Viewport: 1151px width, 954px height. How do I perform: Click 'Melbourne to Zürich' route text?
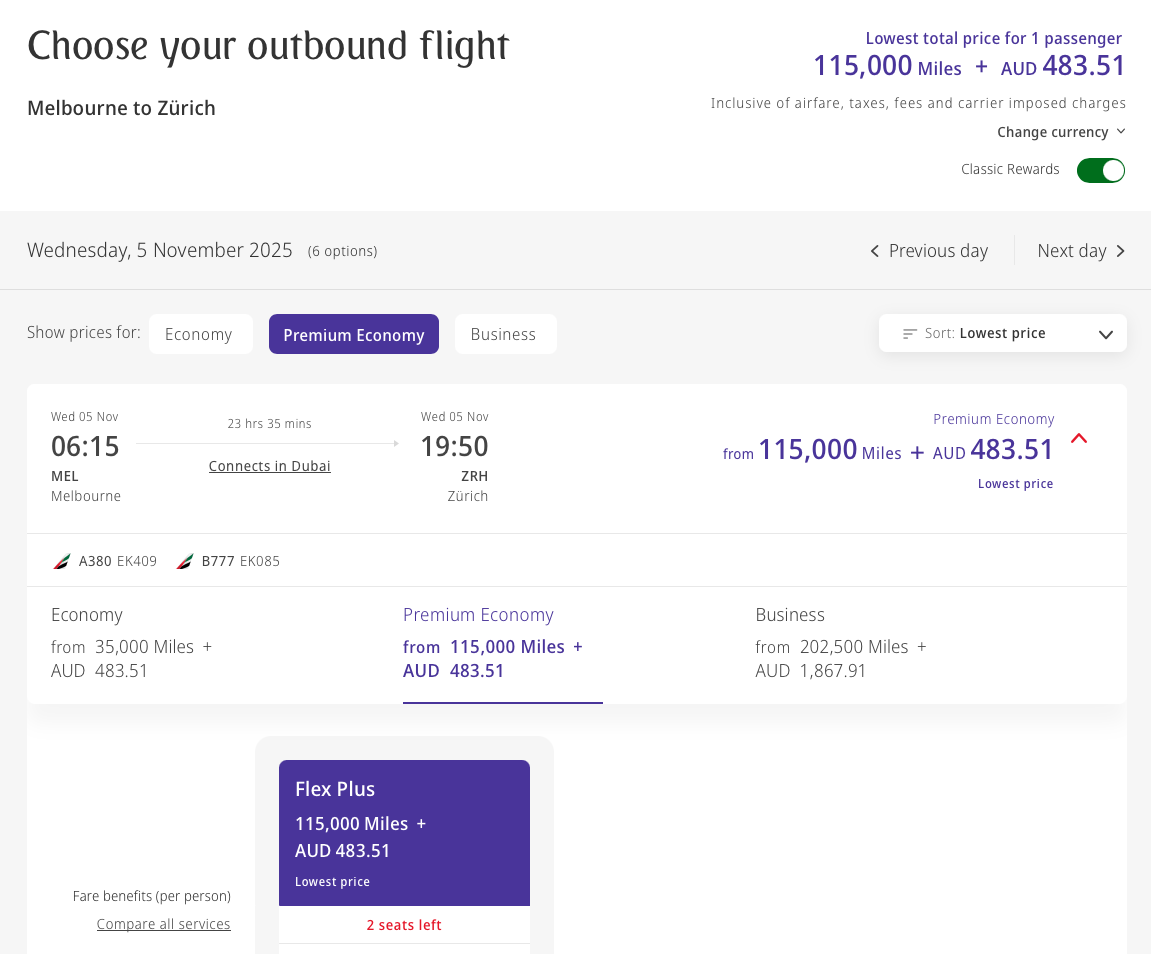(121, 108)
